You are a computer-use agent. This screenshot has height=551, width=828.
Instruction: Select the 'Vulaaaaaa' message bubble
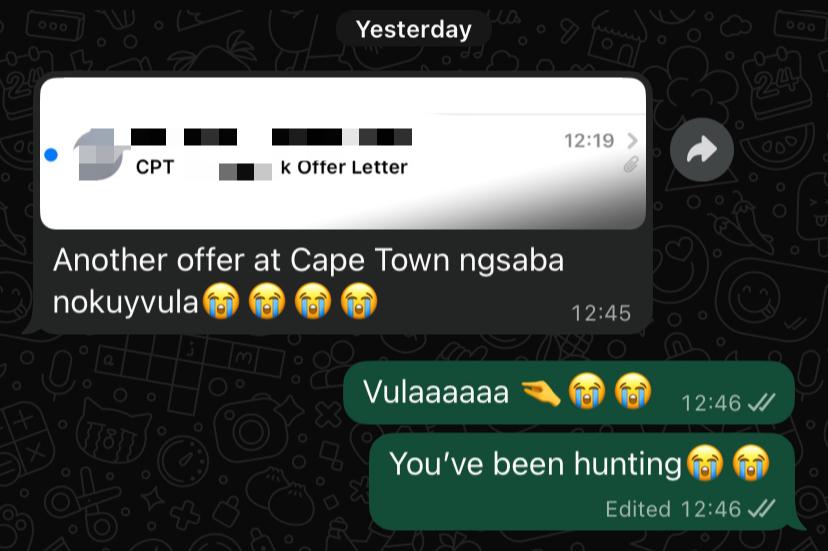[x=569, y=393]
